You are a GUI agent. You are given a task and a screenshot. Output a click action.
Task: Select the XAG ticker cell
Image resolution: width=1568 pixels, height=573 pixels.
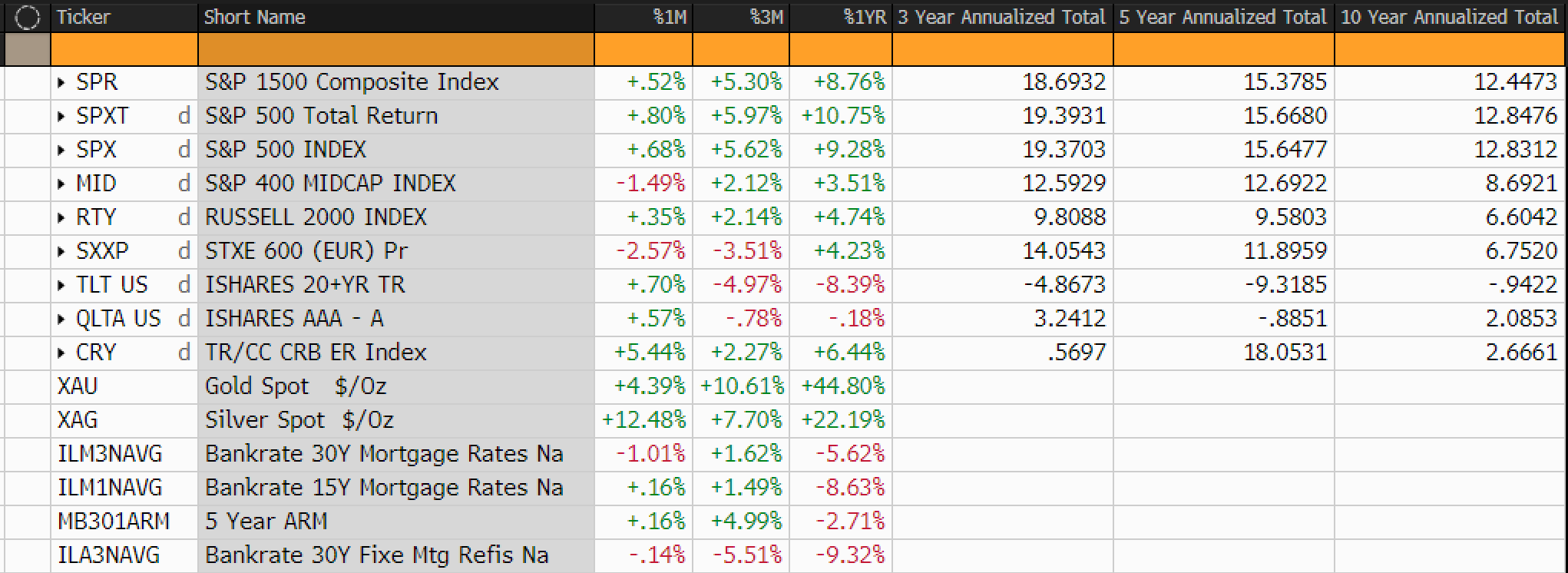coord(124,420)
